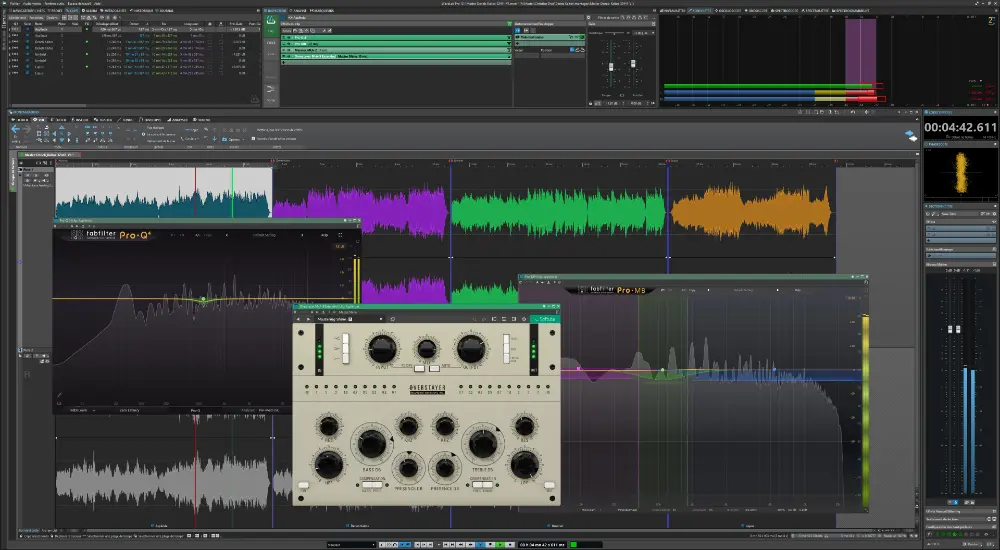Start playback with the green play button

point(500,545)
